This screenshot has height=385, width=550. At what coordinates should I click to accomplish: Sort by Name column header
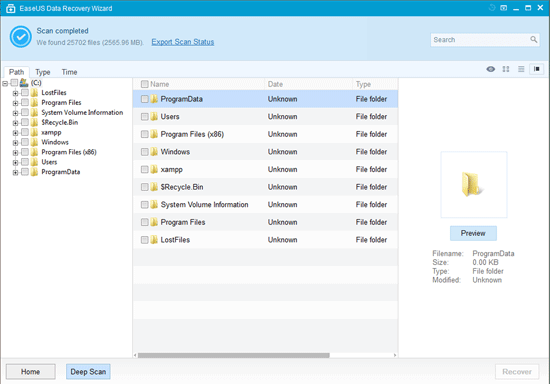pos(160,84)
